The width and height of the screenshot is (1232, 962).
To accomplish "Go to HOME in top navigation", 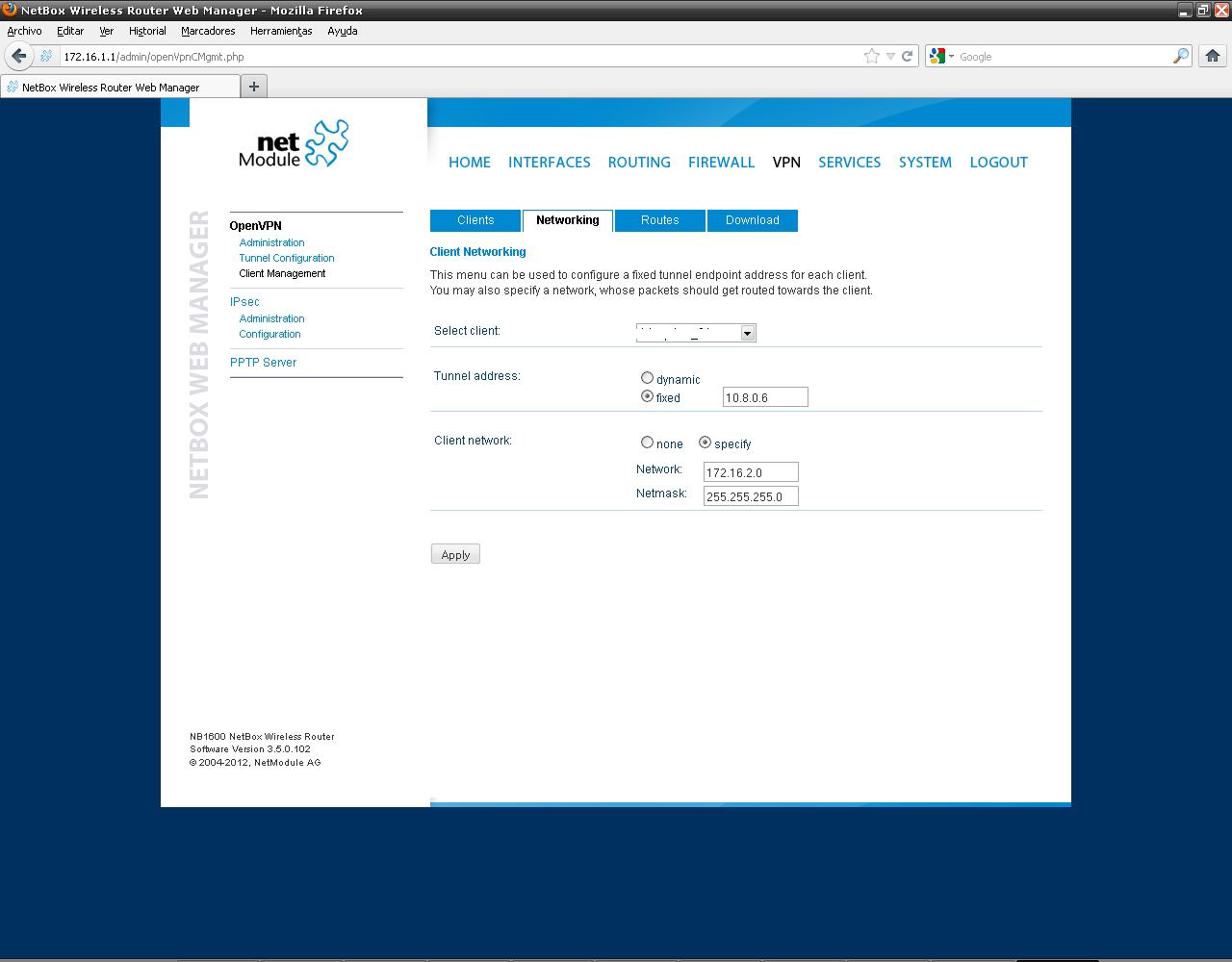I will [x=470, y=163].
